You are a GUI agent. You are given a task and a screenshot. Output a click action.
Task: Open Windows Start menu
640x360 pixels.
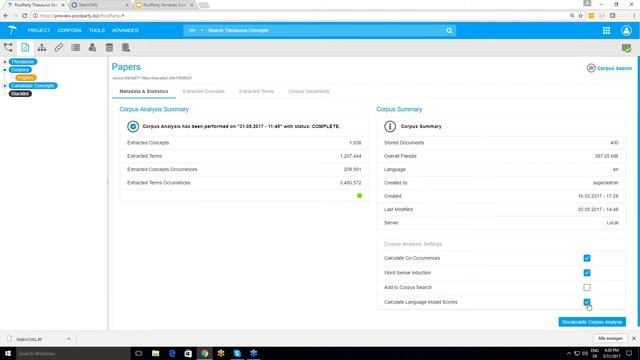click(x=8, y=353)
